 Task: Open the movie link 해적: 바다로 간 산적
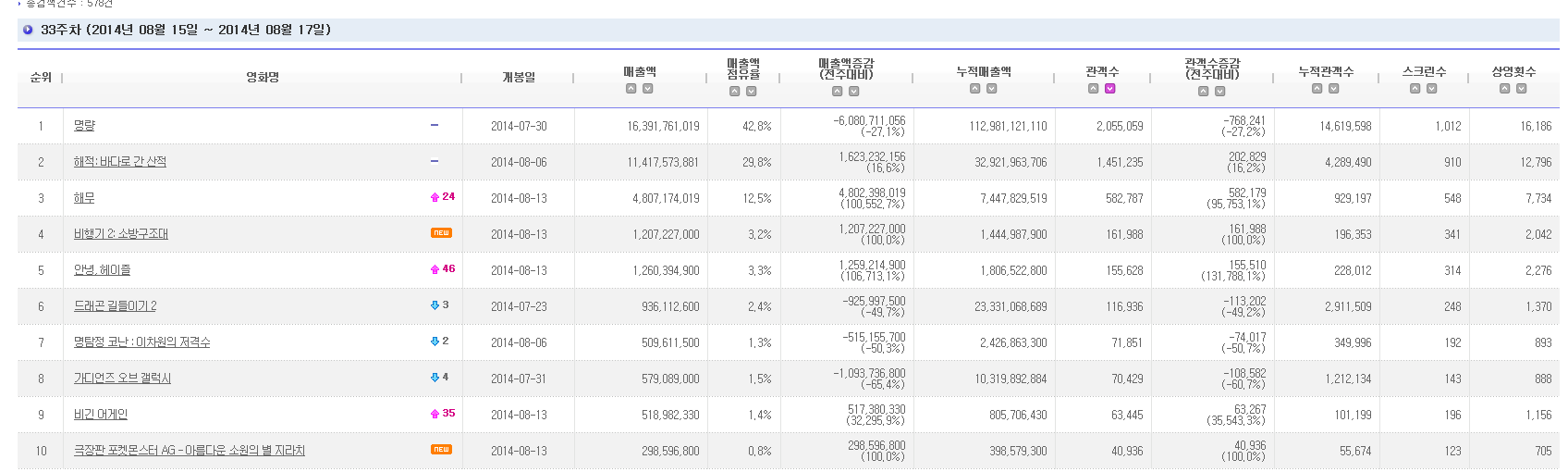coord(120,162)
